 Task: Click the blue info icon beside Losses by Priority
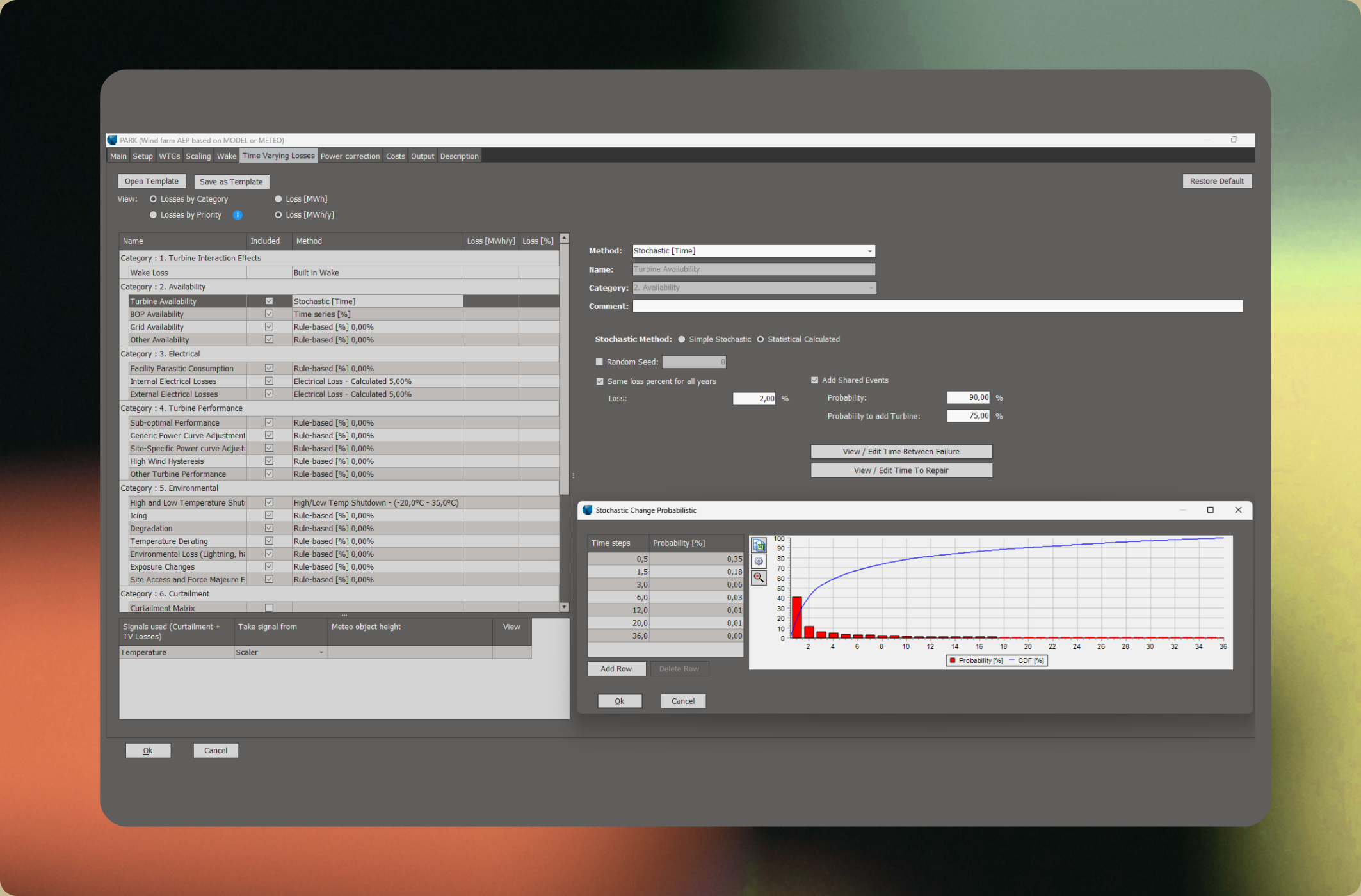[238, 215]
